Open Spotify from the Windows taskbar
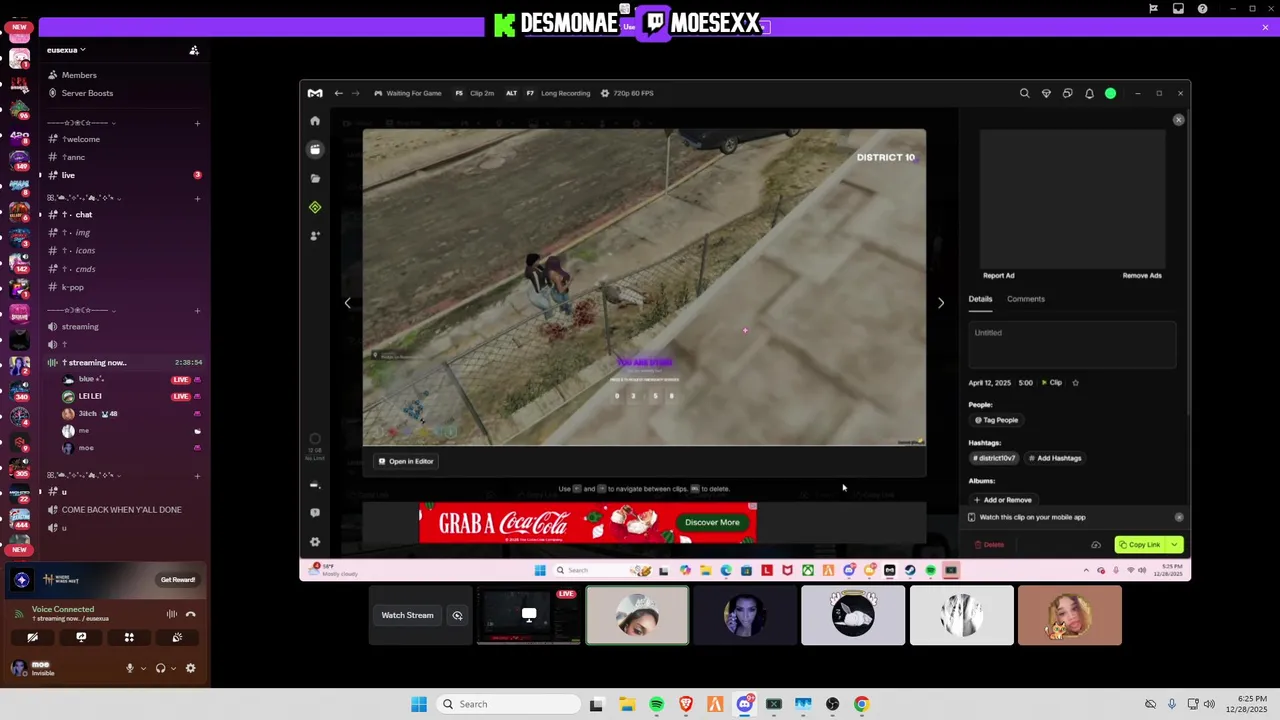Screen dimensions: 1280x720 coord(656,704)
